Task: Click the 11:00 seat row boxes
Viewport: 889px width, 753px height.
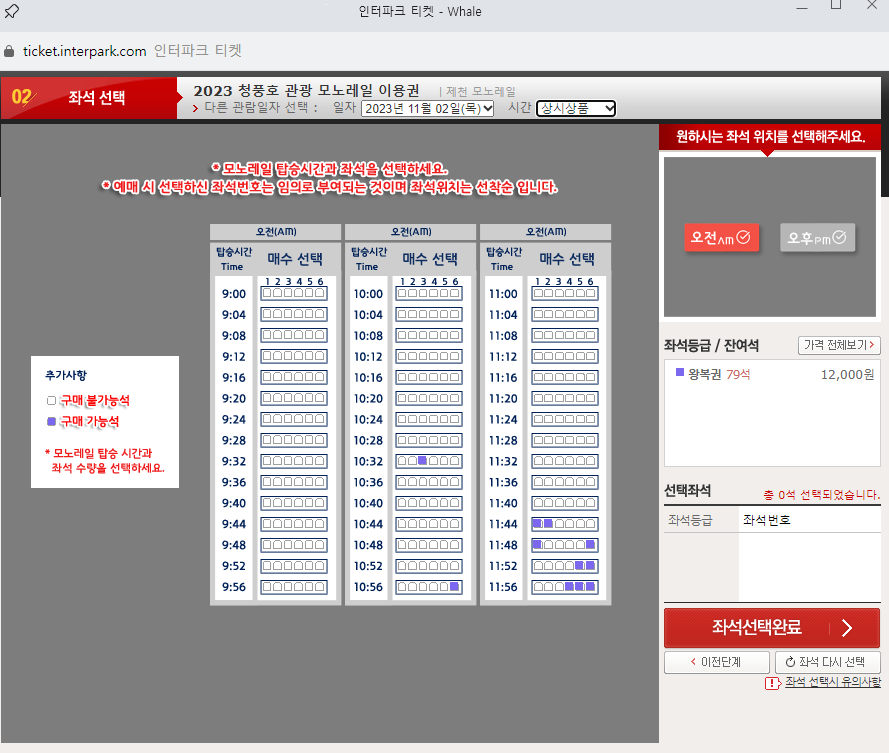Action: pos(565,293)
